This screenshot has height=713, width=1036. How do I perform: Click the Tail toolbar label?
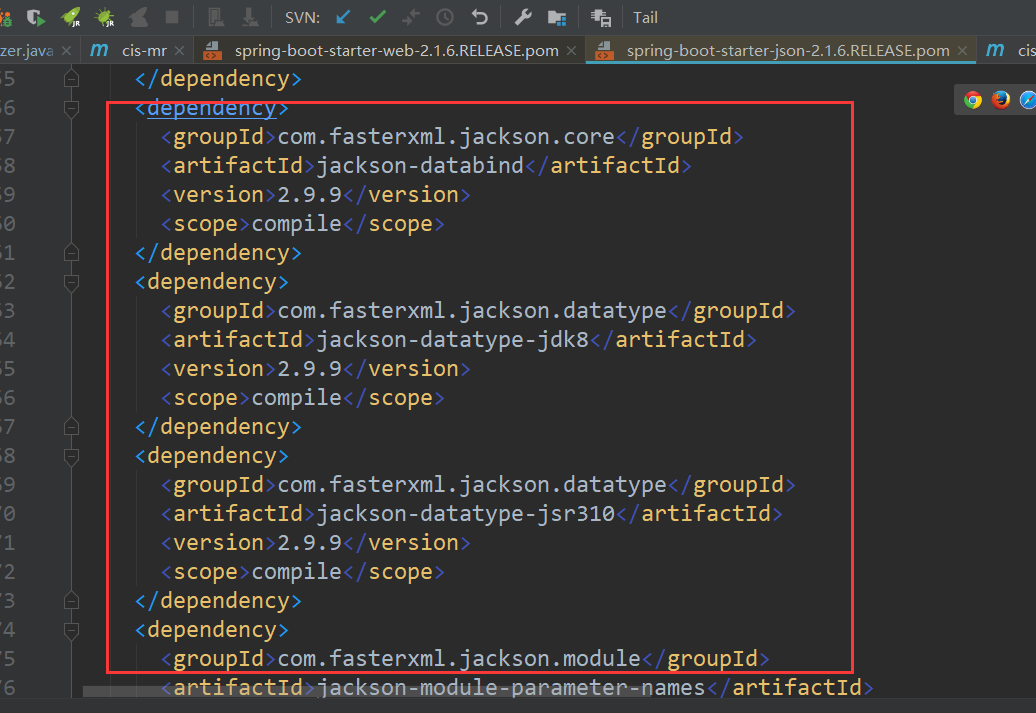(x=645, y=17)
